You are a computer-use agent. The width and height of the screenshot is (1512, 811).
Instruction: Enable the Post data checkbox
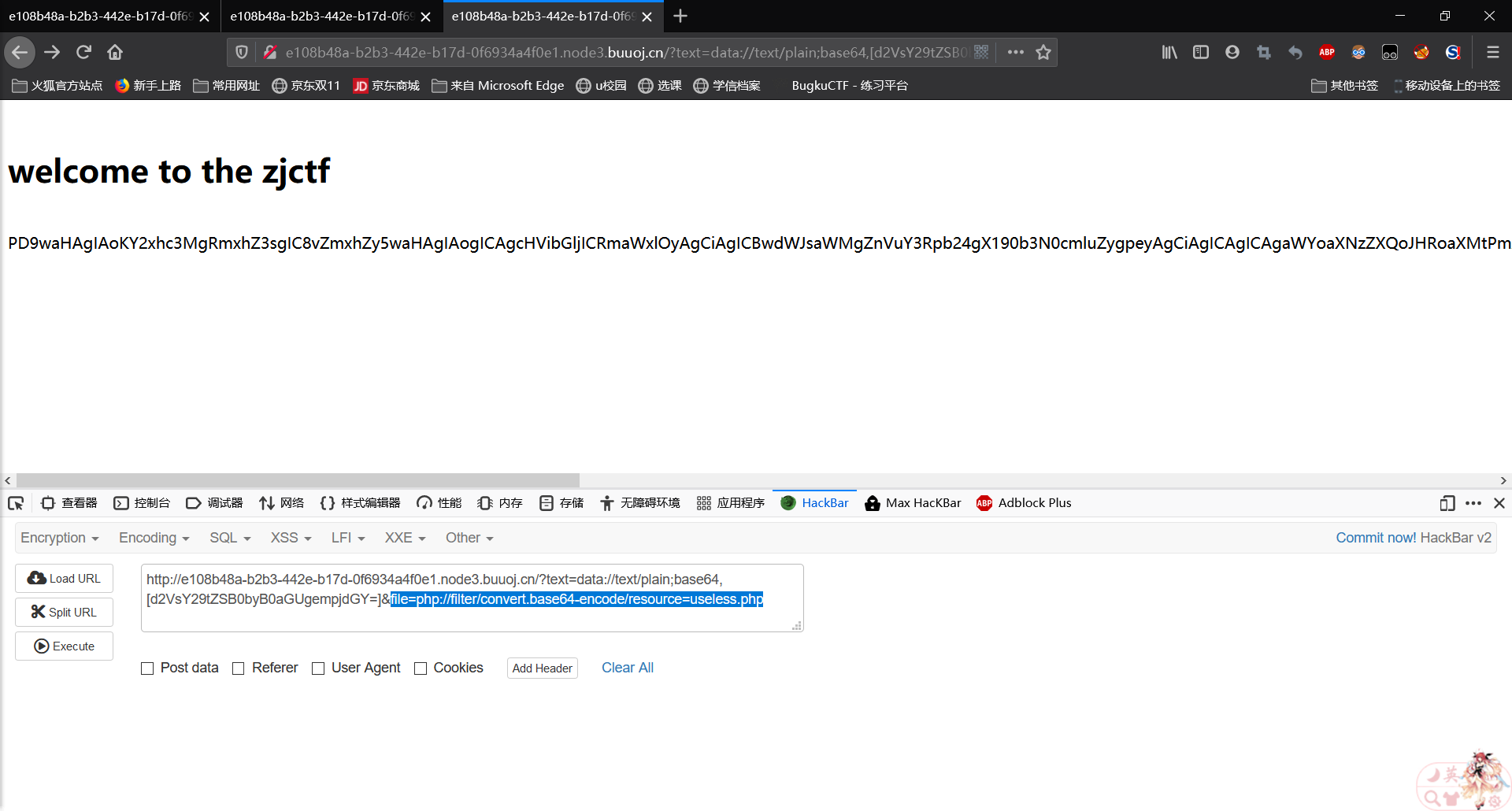pos(147,668)
